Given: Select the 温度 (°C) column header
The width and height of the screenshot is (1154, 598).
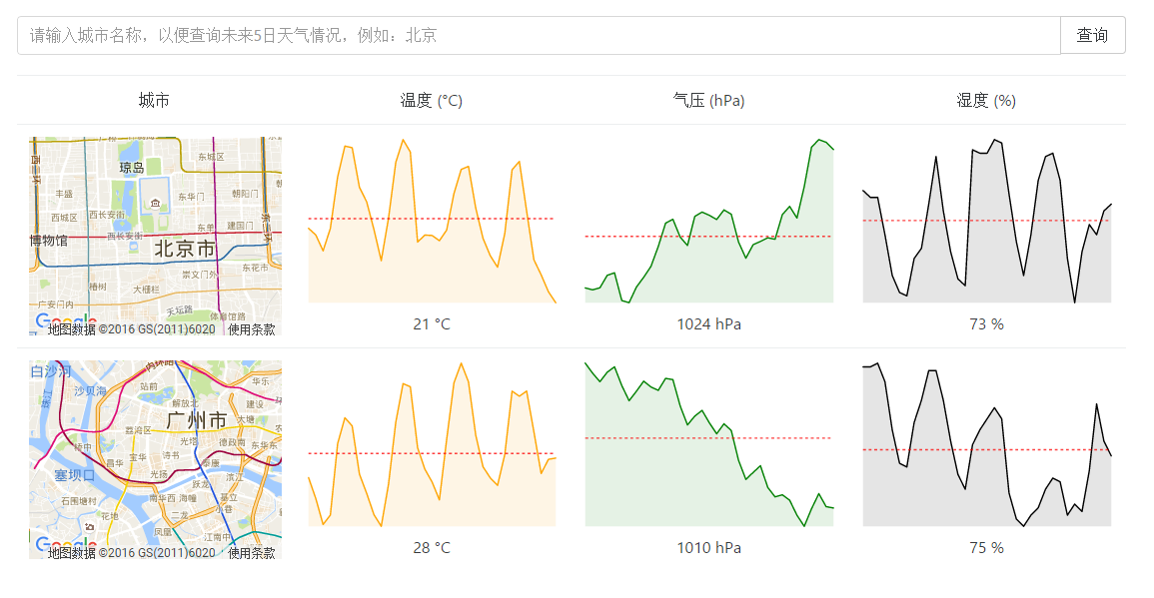Looking at the screenshot, I should pyautogui.click(x=431, y=101).
